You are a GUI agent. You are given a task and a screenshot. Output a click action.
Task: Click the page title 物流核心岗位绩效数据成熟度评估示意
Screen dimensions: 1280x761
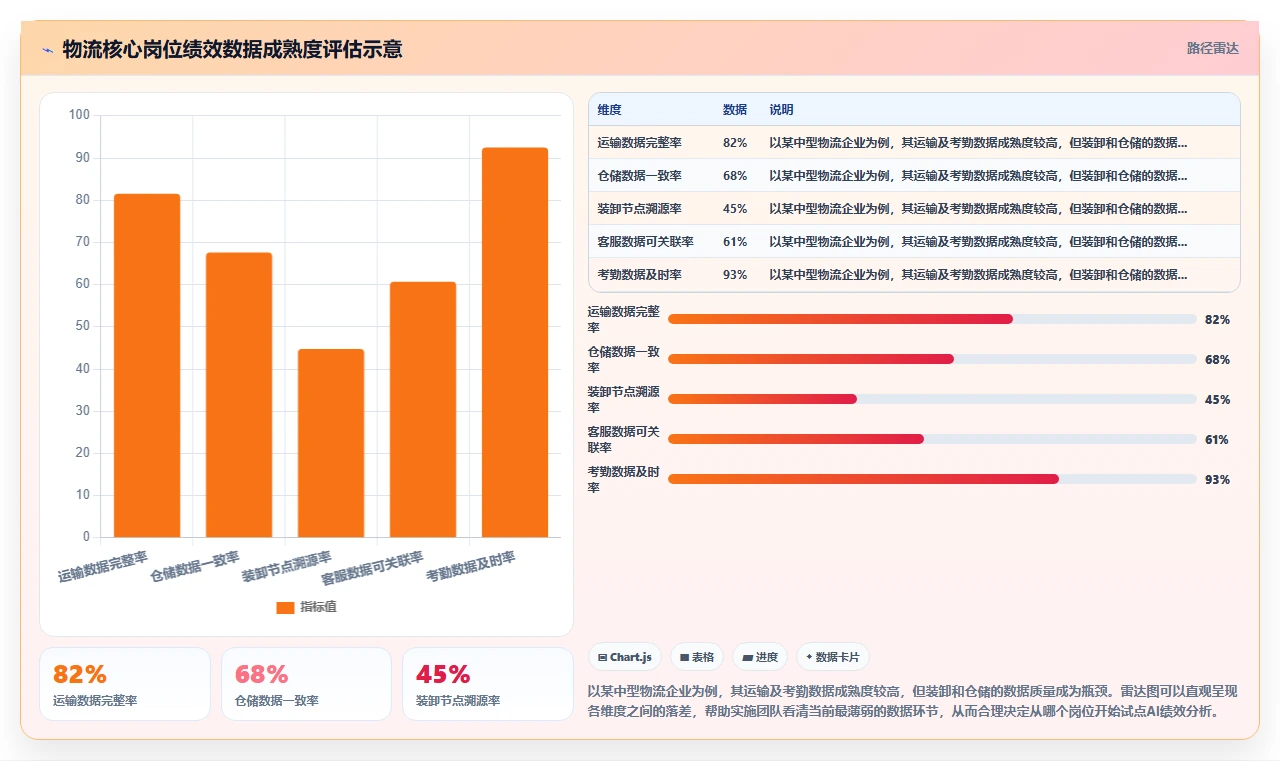(232, 49)
